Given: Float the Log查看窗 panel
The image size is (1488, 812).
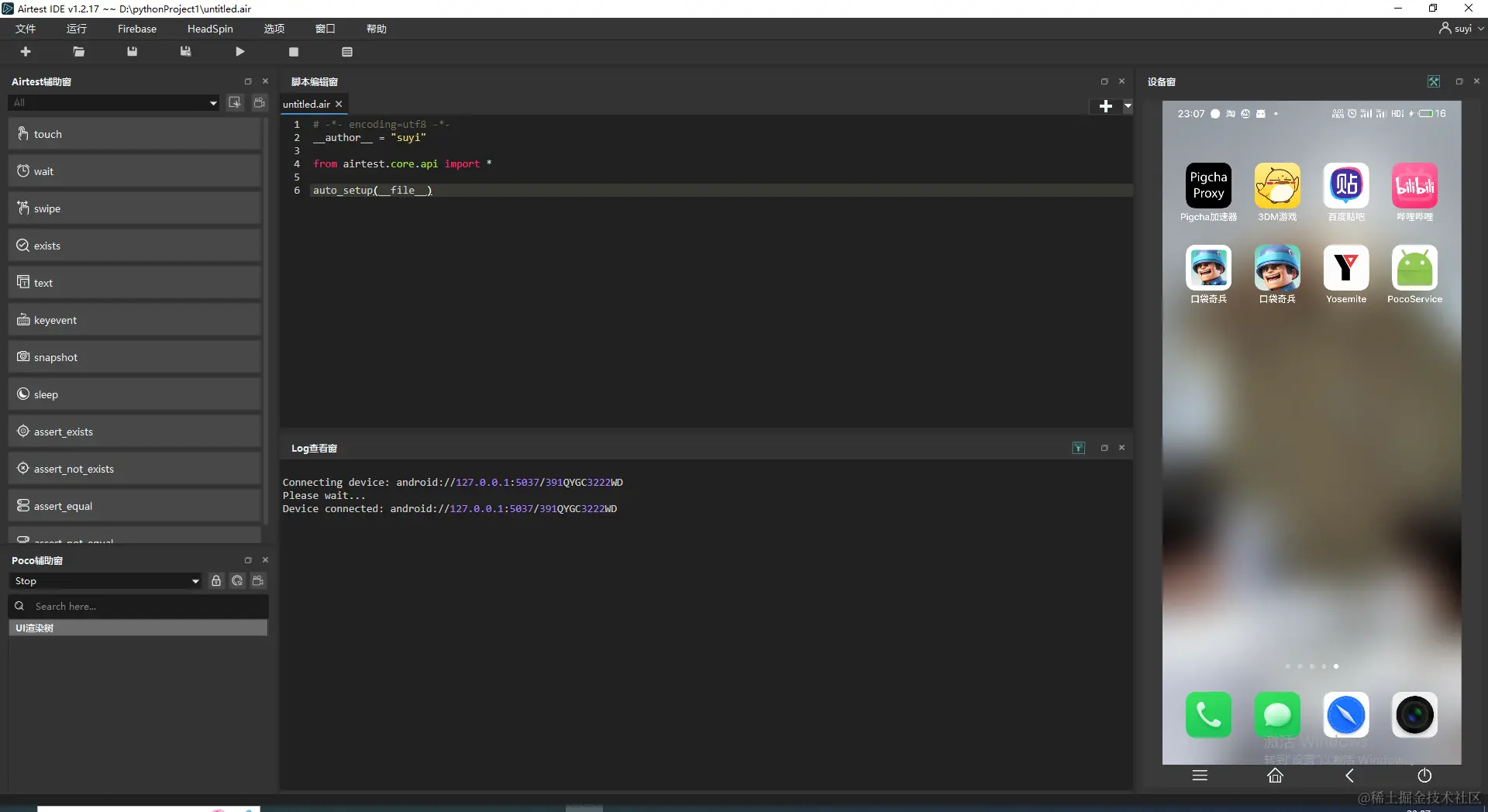Looking at the screenshot, I should [1104, 448].
